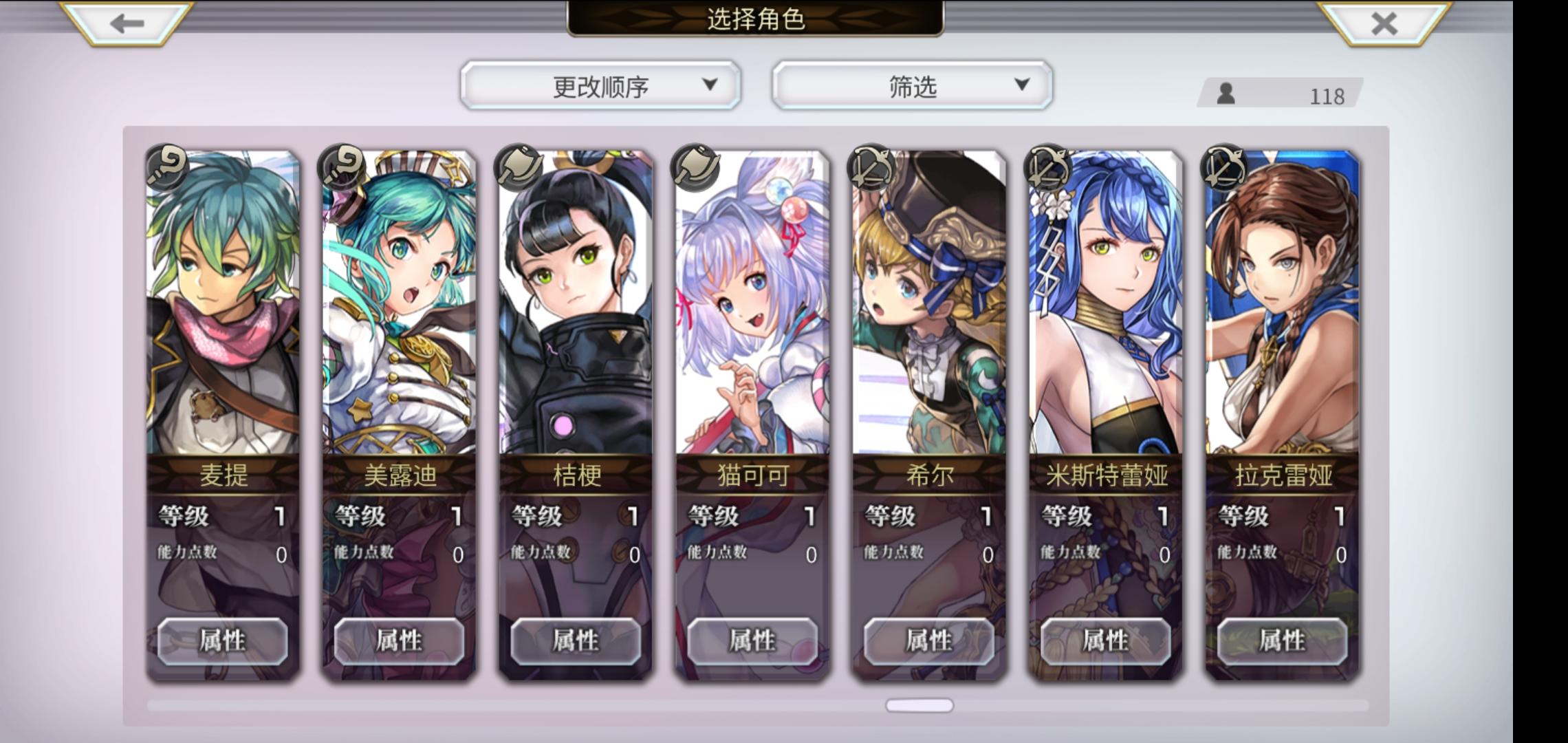The height and width of the screenshot is (743, 1568).
Task: Click bow weapon icon on 希尔 card
Action: pos(873,166)
